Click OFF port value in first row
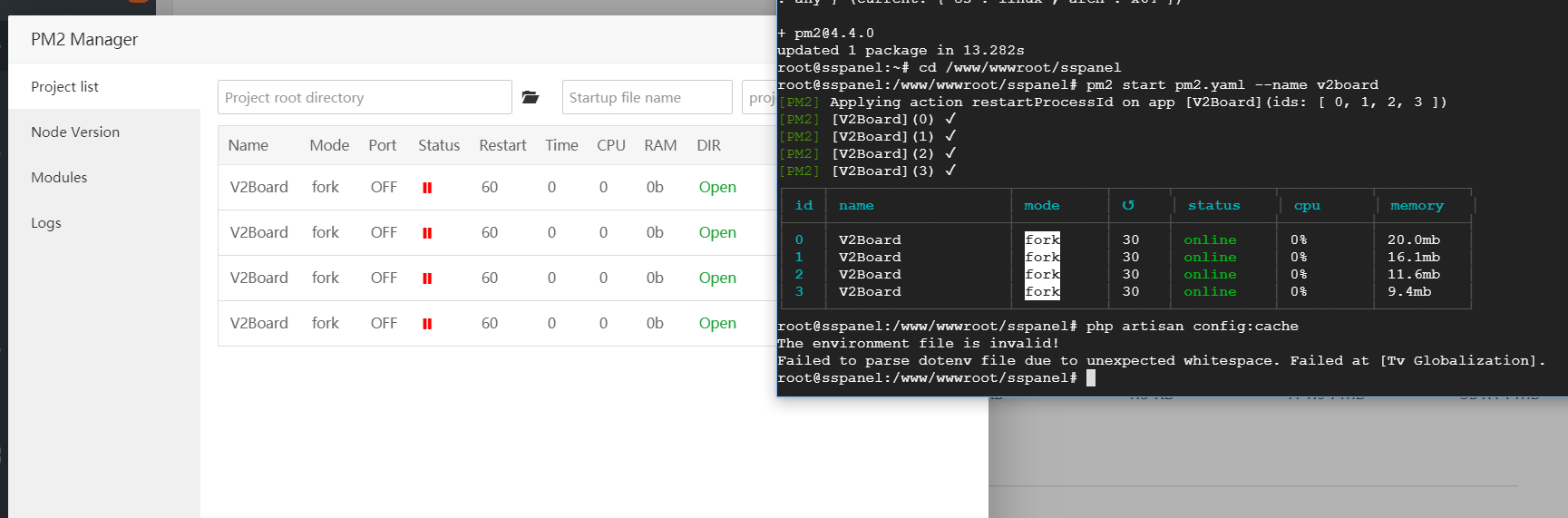1568x518 pixels. [384, 187]
